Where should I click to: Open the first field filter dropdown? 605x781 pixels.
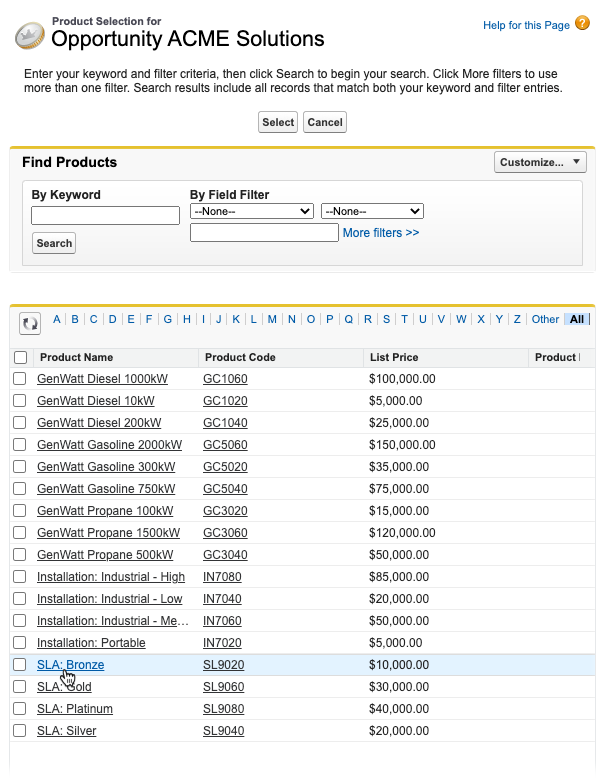pos(251,211)
